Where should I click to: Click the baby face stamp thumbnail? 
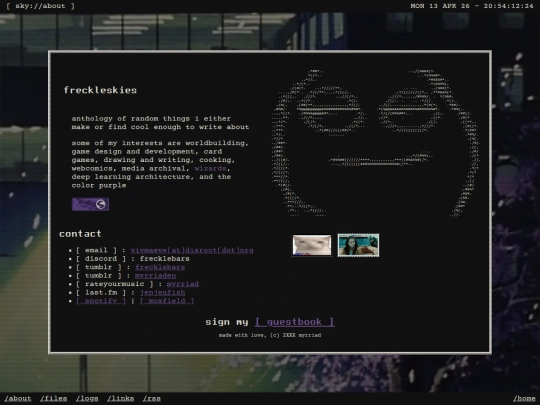pos(312,245)
